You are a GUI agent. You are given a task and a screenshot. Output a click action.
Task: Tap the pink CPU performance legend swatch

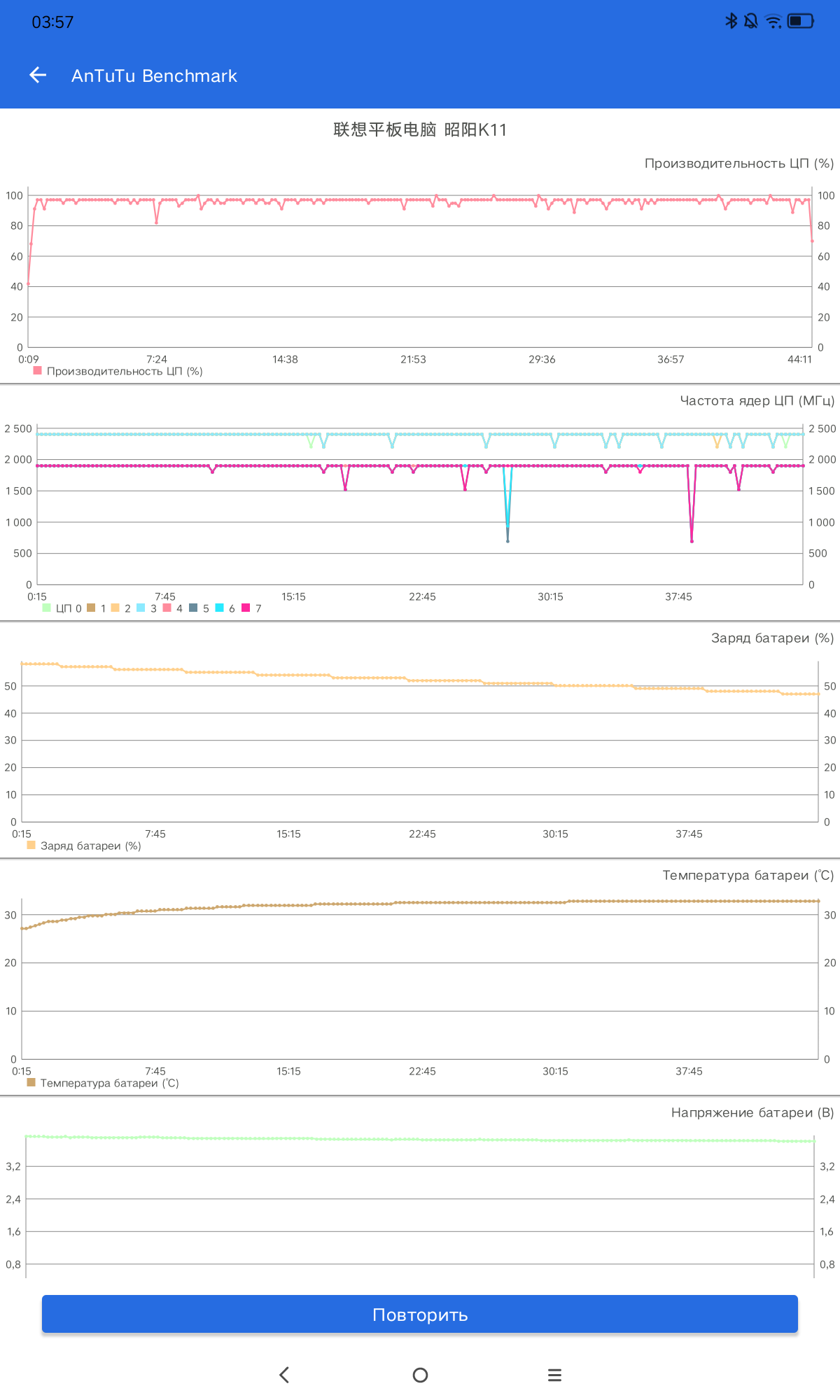38,370
